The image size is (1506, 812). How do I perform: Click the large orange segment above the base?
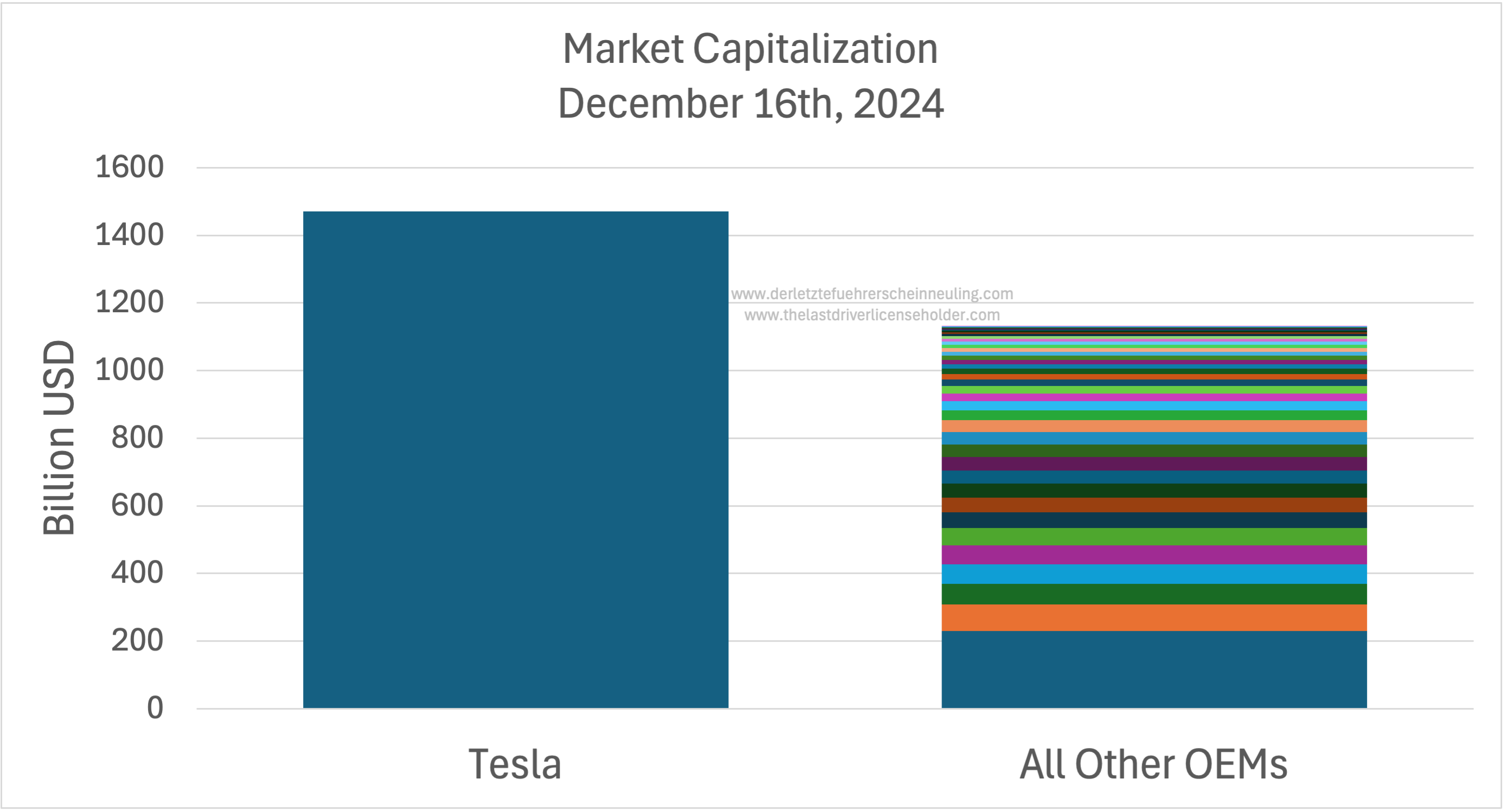click(1153, 617)
